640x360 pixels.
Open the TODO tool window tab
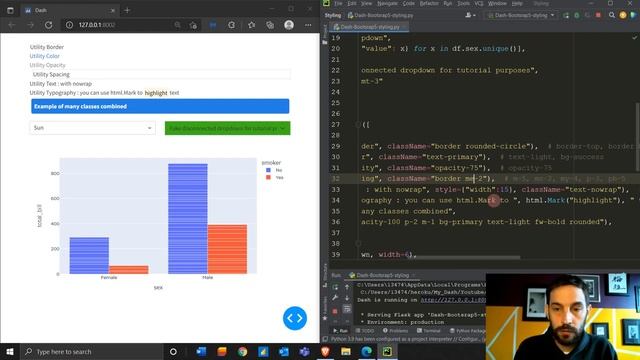[x=364, y=331]
